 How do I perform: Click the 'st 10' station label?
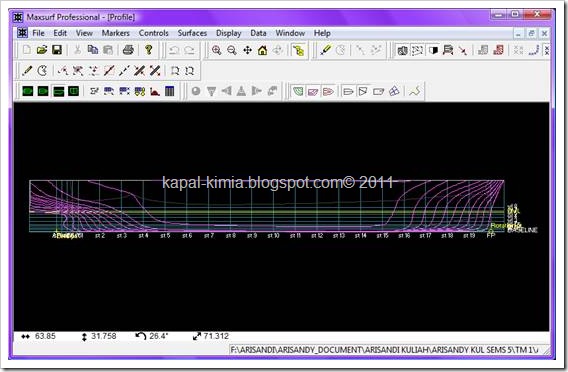point(273,236)
